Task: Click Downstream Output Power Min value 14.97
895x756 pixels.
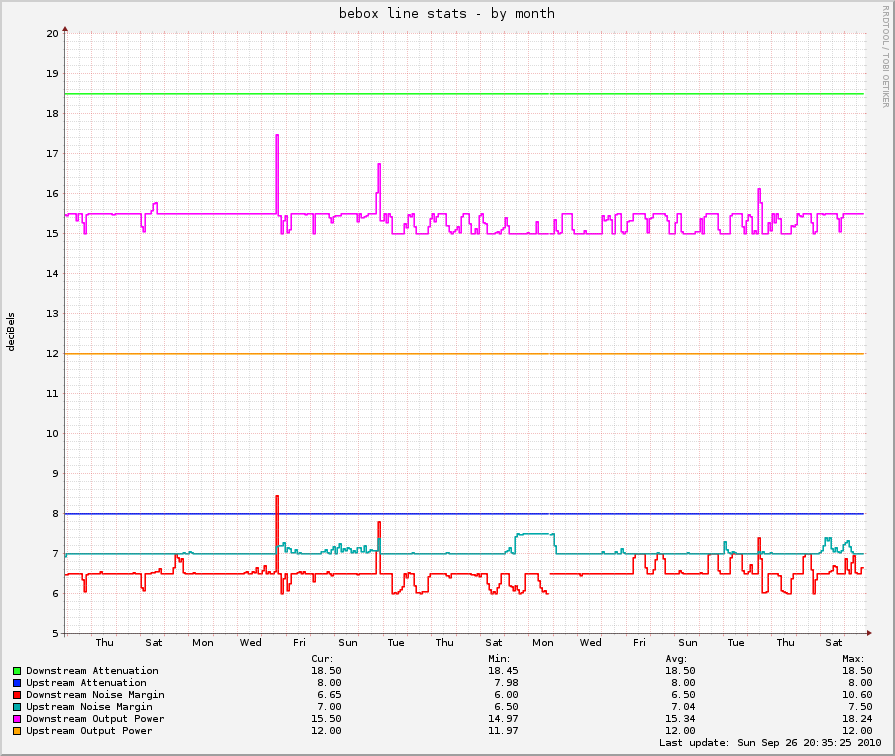Action: point(503,719)
